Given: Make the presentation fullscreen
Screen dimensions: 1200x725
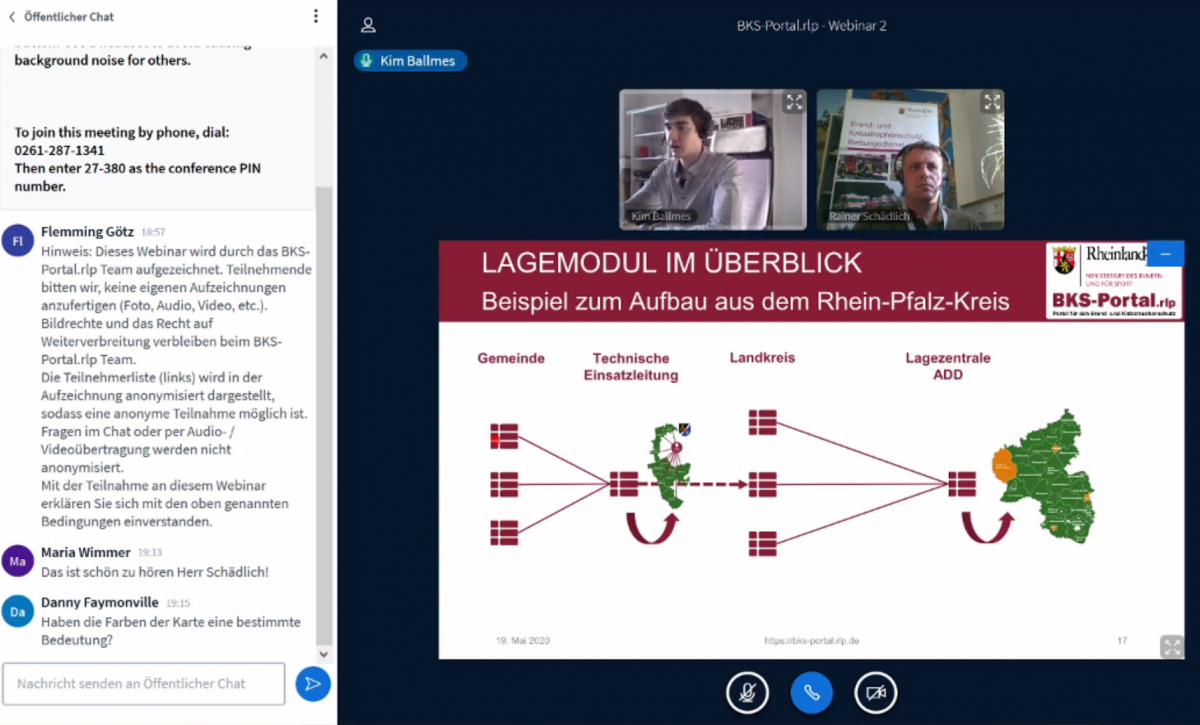Looking at the screenshot, I should (1171, 646).
